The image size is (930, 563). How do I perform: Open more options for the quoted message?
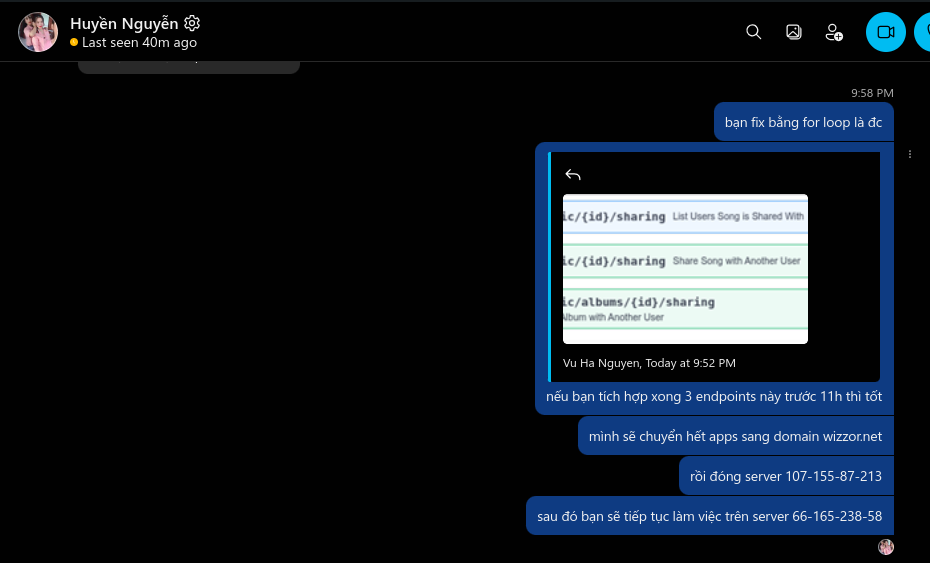click(910, 155)
